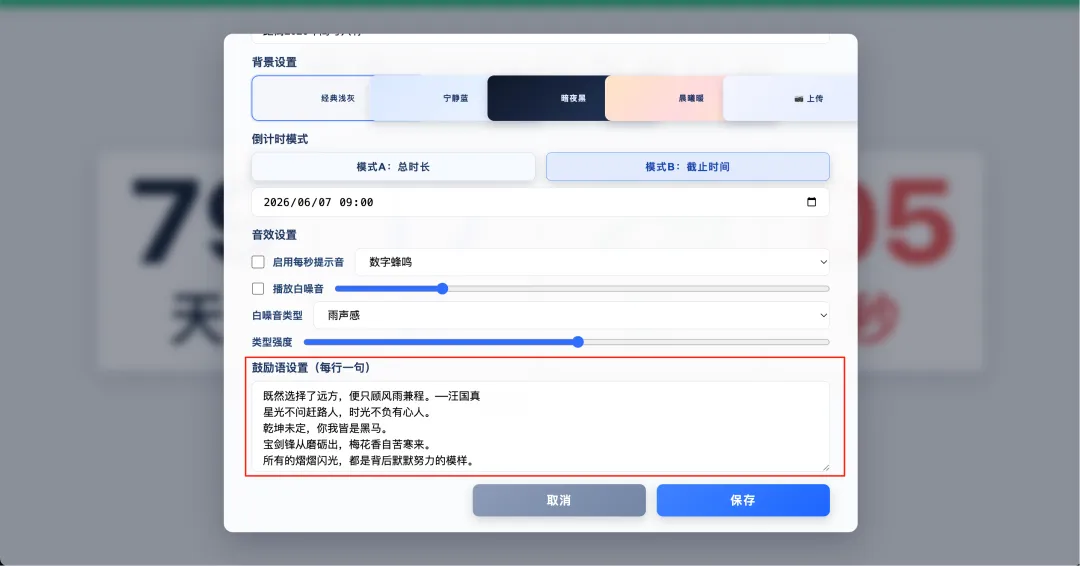This screenshot has height=566, width=1080.
Task: Switch to 模式A：总时长 mode
Action: click(x=393, y=167)
